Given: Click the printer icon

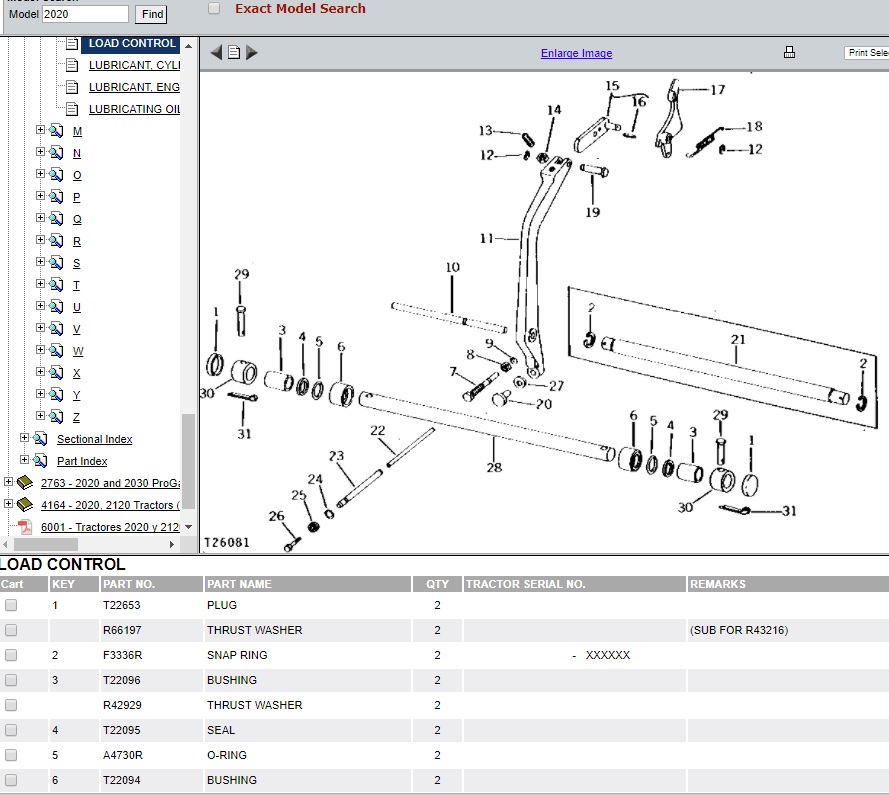Looking at the screenshot, I should pos(789,53).
